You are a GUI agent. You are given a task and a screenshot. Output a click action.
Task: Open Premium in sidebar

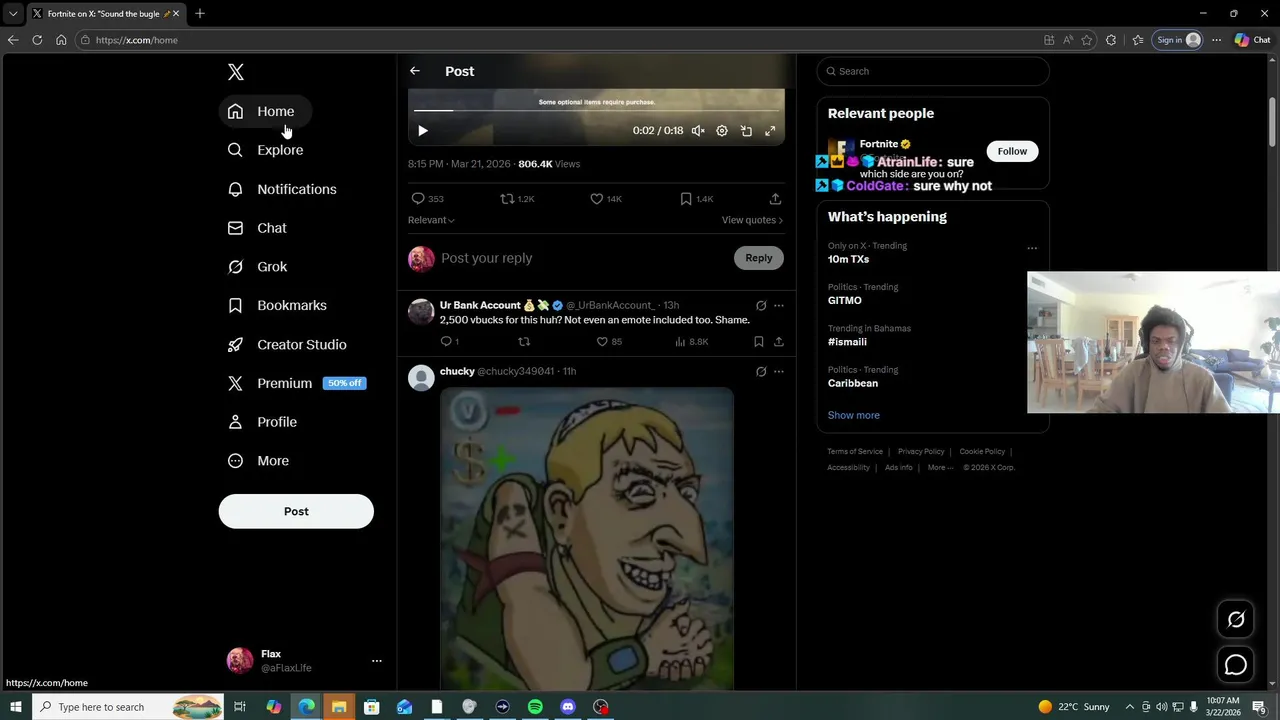click(x=297, y=383)
